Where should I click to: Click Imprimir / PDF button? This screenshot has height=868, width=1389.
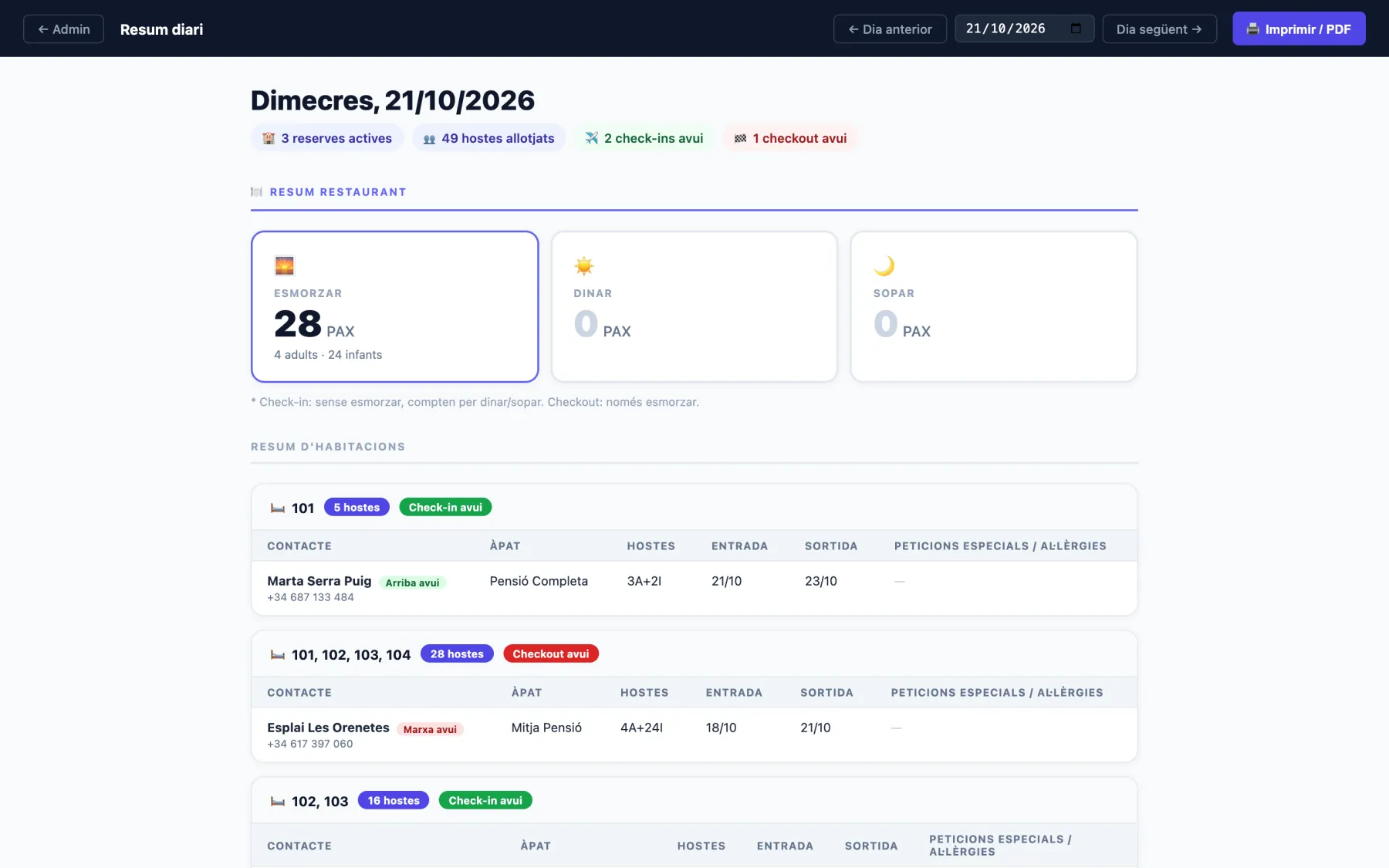[1299, 29]
